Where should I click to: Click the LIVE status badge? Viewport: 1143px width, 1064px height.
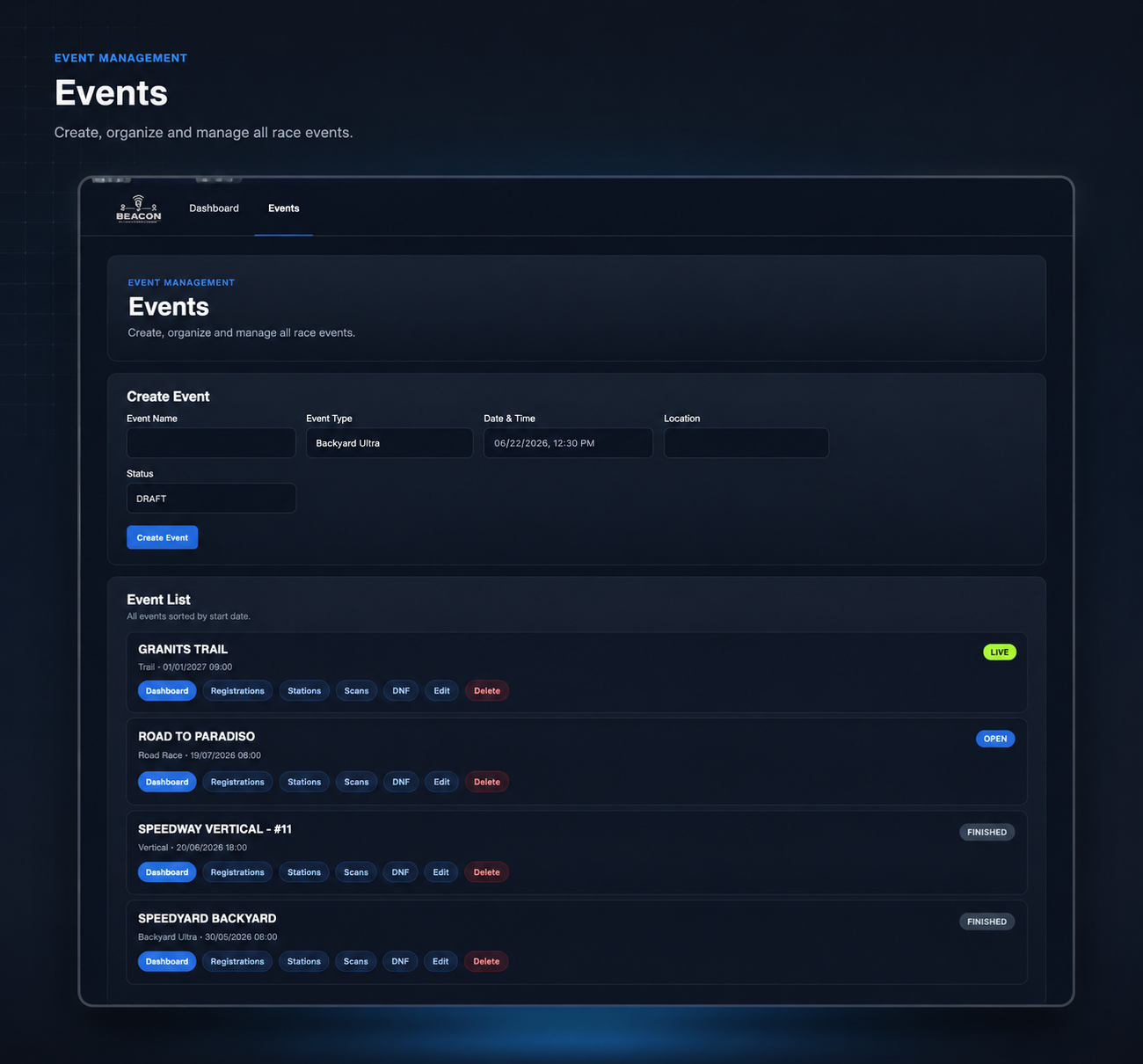(1000, 652)
